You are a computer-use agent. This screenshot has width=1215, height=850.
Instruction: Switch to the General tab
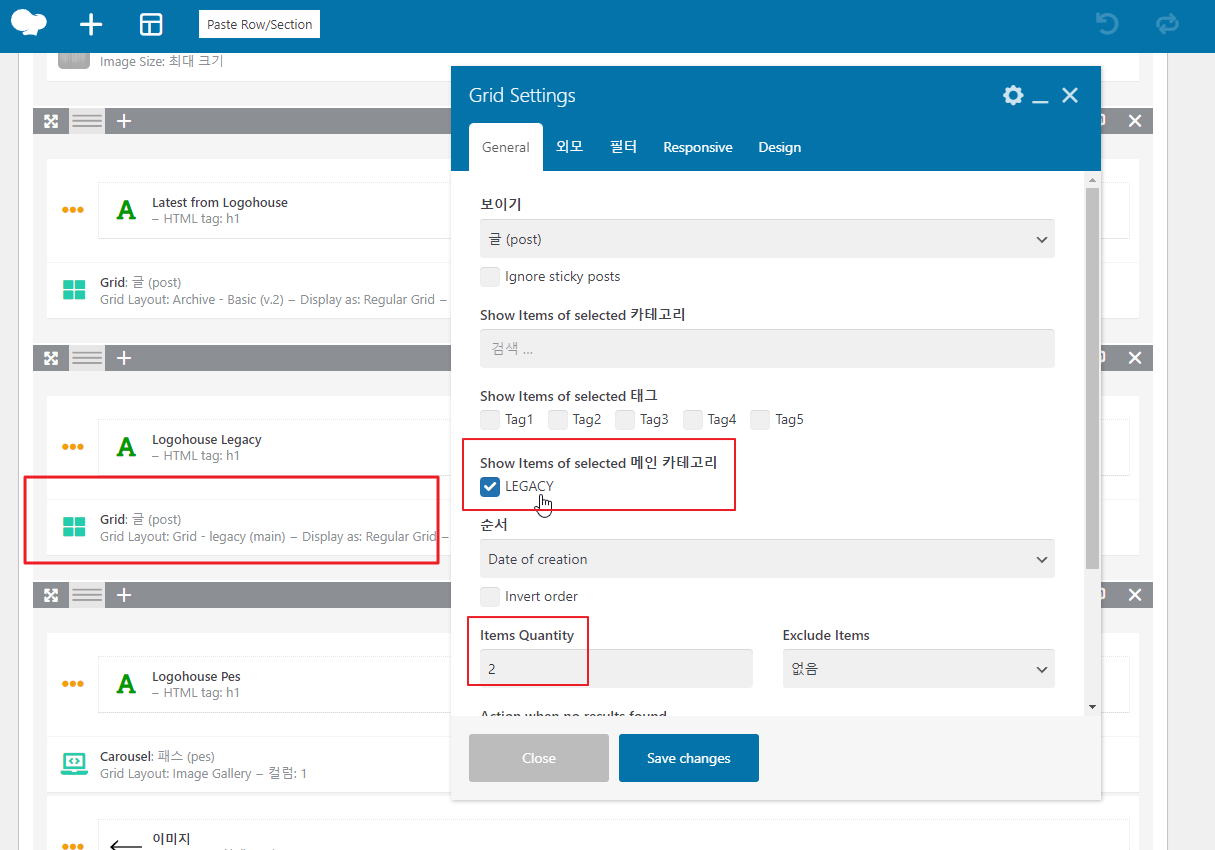pos(506,147)
